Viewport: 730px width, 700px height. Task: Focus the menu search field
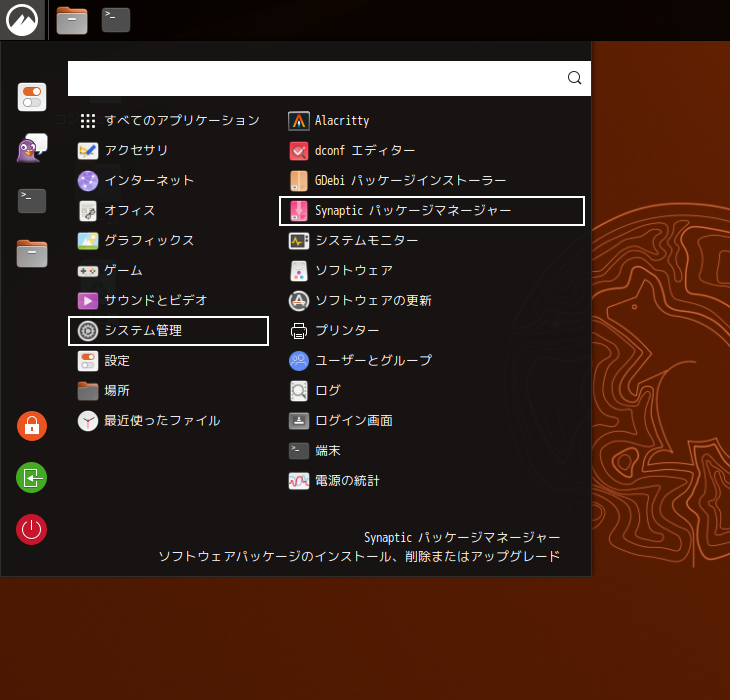tap(329, 78)
